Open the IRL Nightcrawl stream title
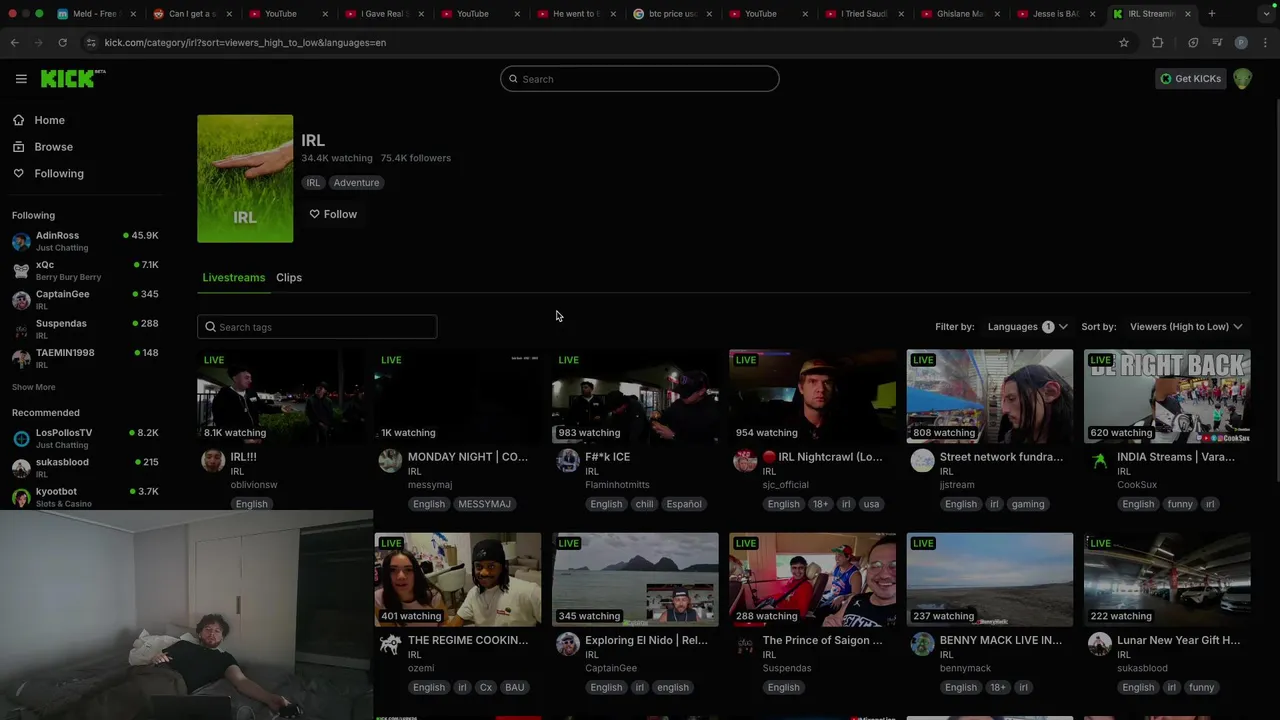The image size is (1280, 720). click(822, 457)
